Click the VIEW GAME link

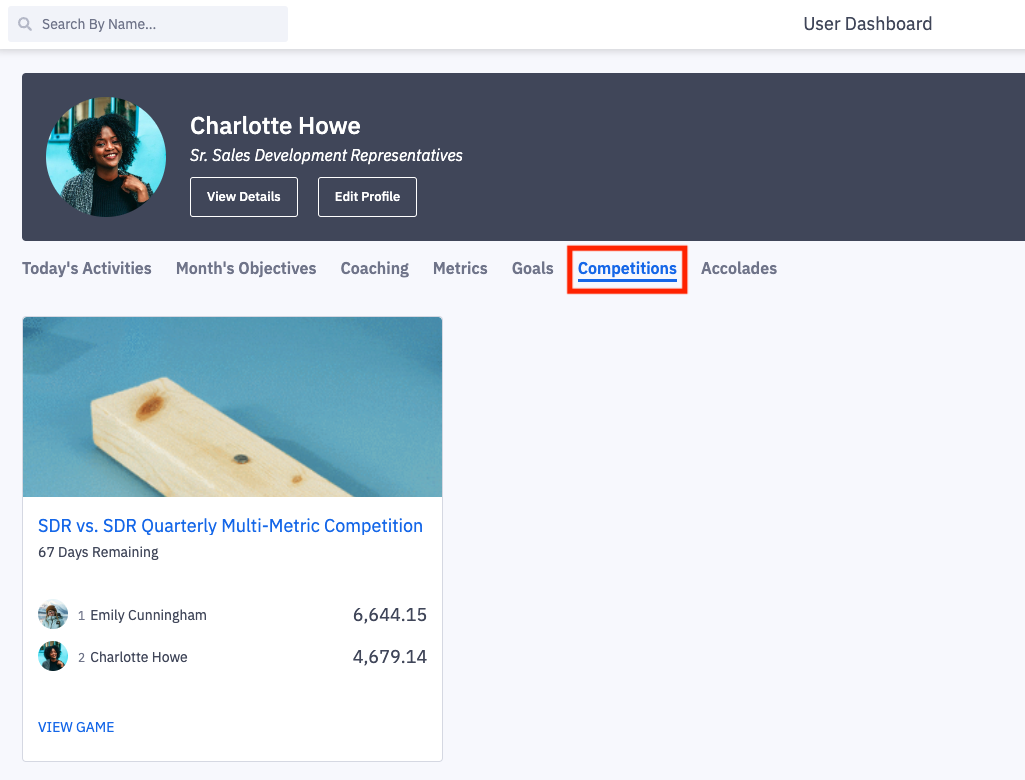76,727
